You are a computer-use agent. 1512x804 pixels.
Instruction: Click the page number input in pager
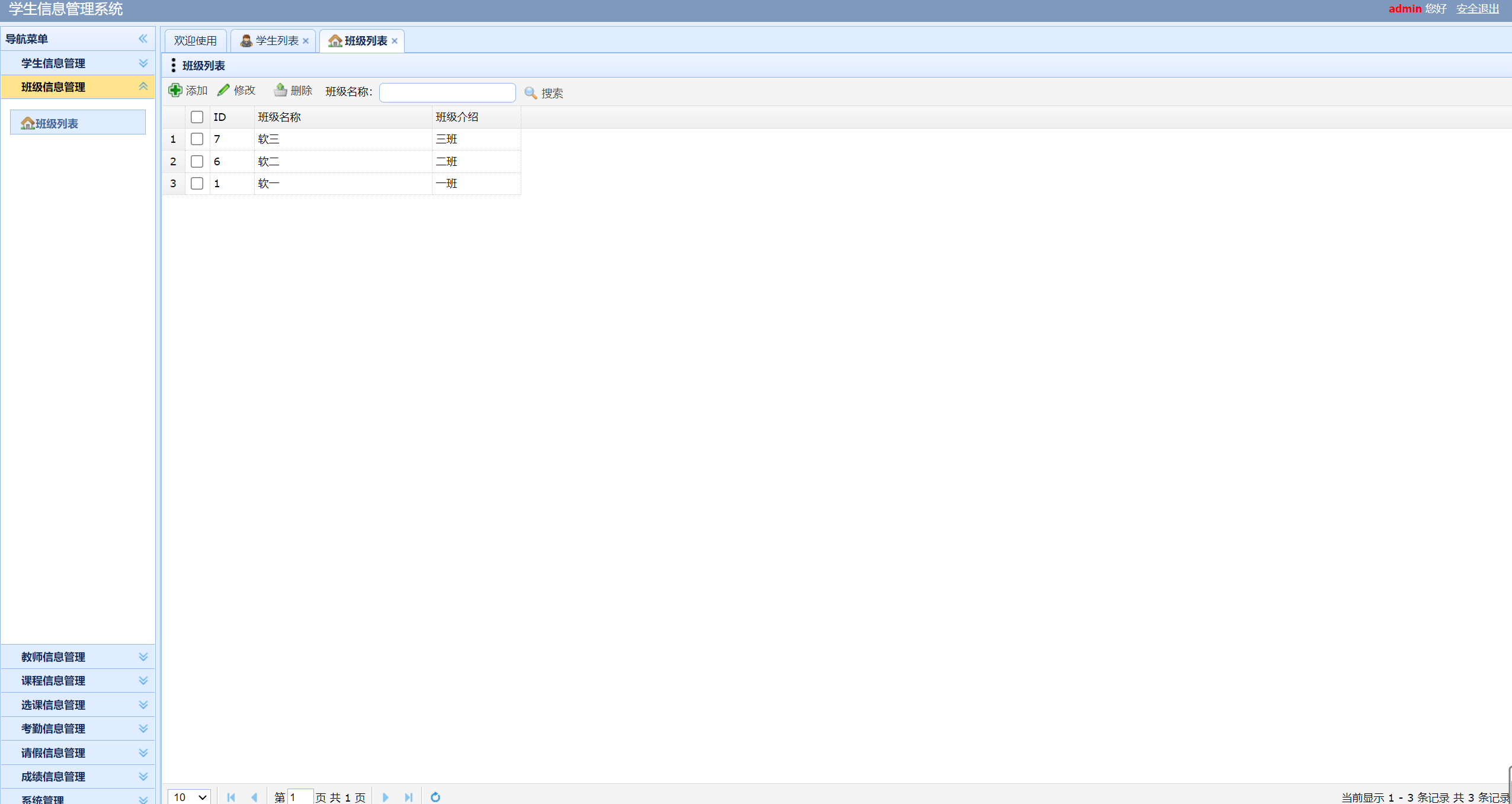point(300,797)
